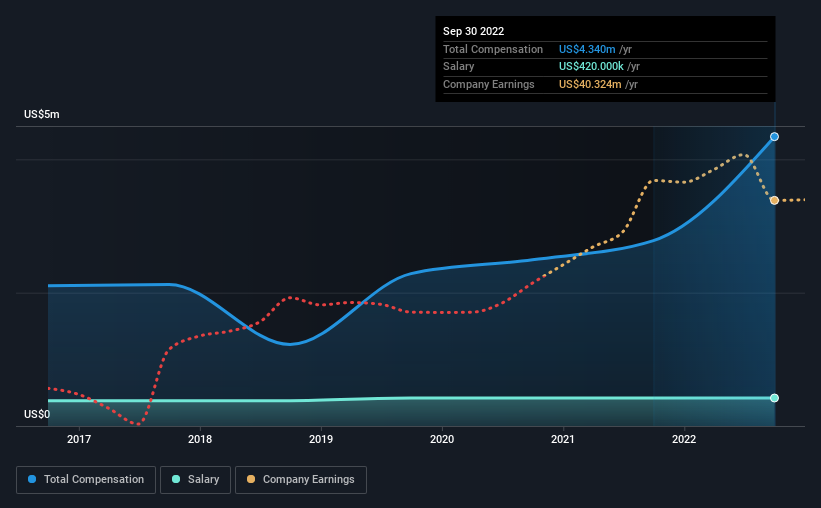Click the blue Total Compensation data point
821x508 pixels.
tap(774, 137)
